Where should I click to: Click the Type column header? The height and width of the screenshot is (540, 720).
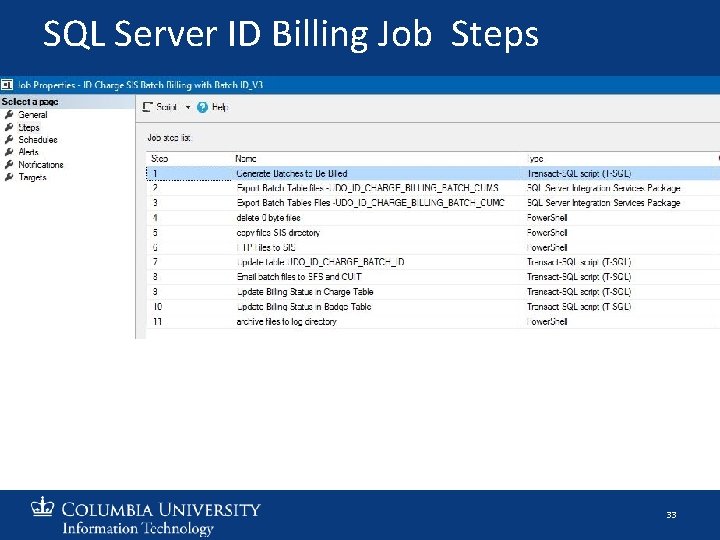click(x=535, y=158)
